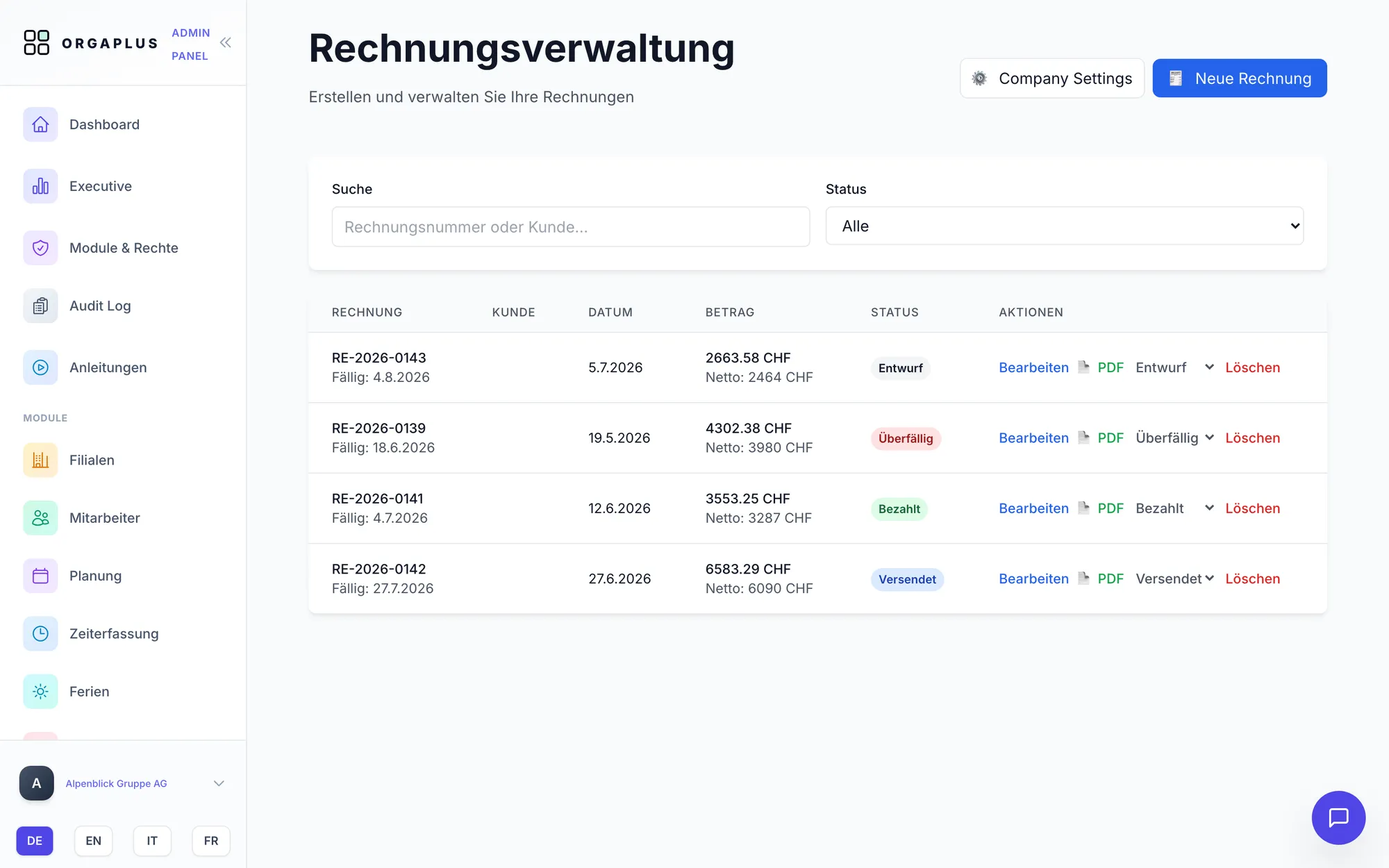This screenshot has width=1389, height=868.
Task: Click PDF icon for RE-2026-0143
Action: [1083, 367]
